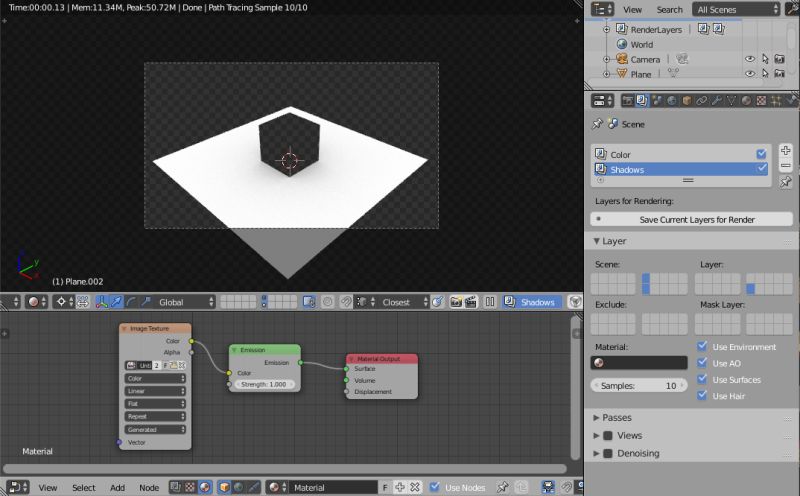This screenshot has width=800, height=496.
Task: Collapse the Layer panel
Action: [596, 241]
